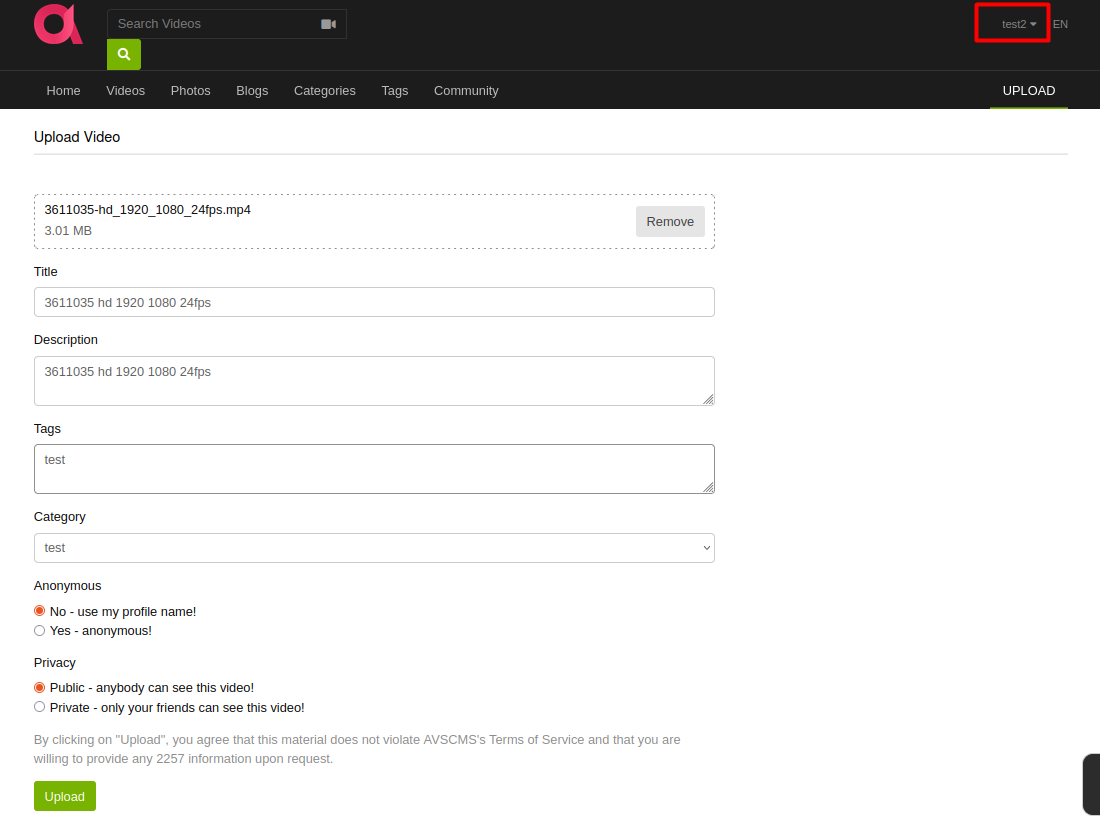
Task: Open the test2 account dropdown
Action: pos(1012,23)
